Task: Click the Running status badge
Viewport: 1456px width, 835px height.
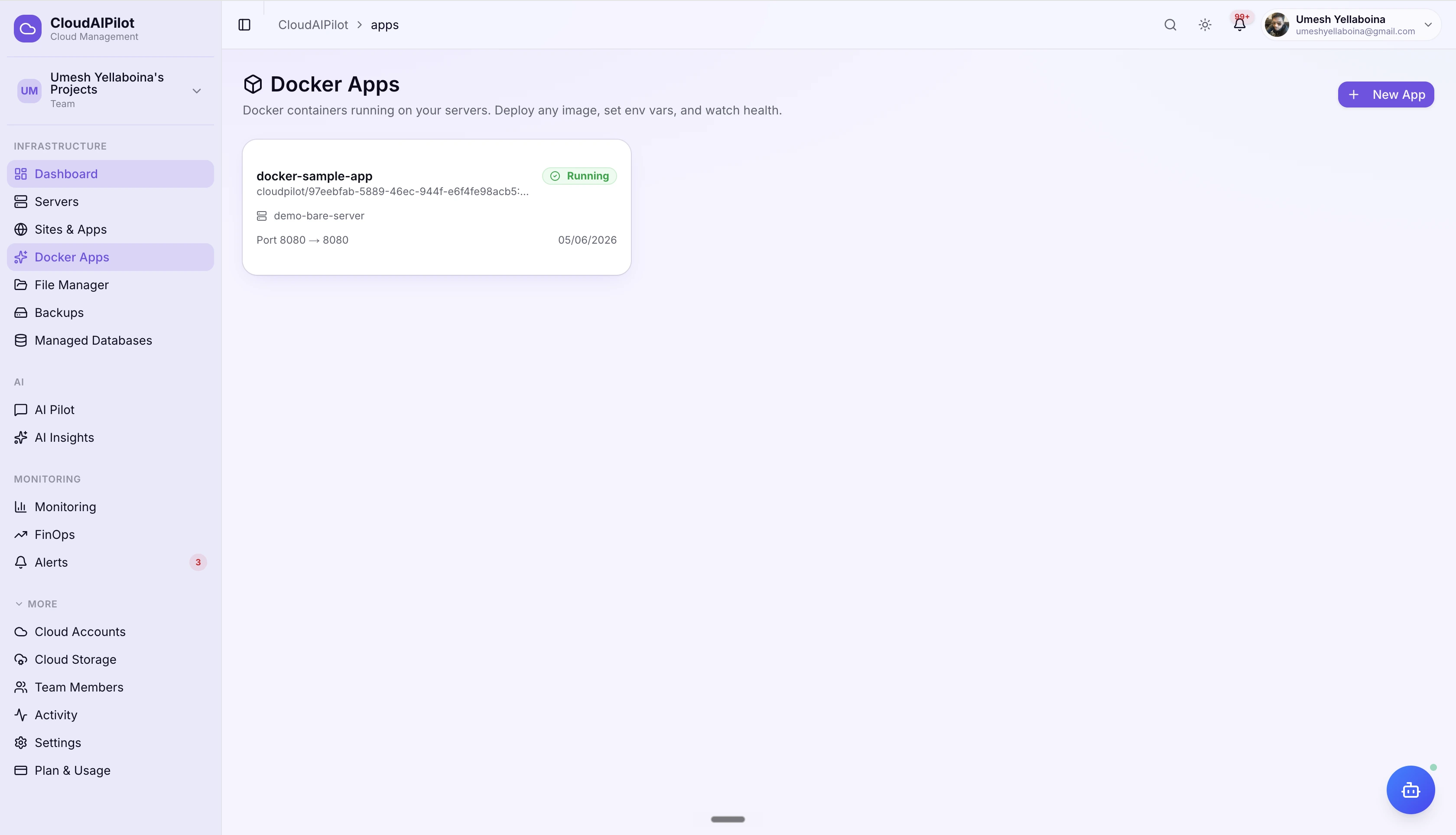Action: click(x=579, y=176)
